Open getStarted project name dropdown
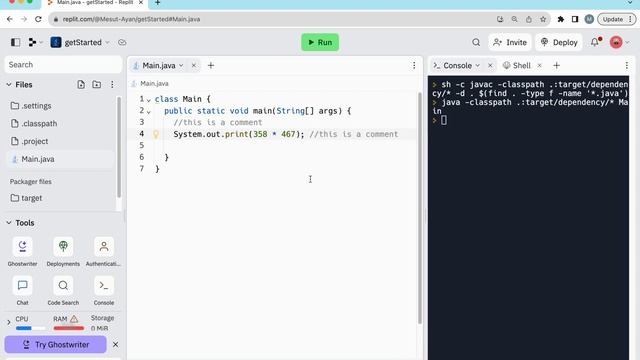The width and height of the screenshot is (640, 360). (x=80, y=42)
